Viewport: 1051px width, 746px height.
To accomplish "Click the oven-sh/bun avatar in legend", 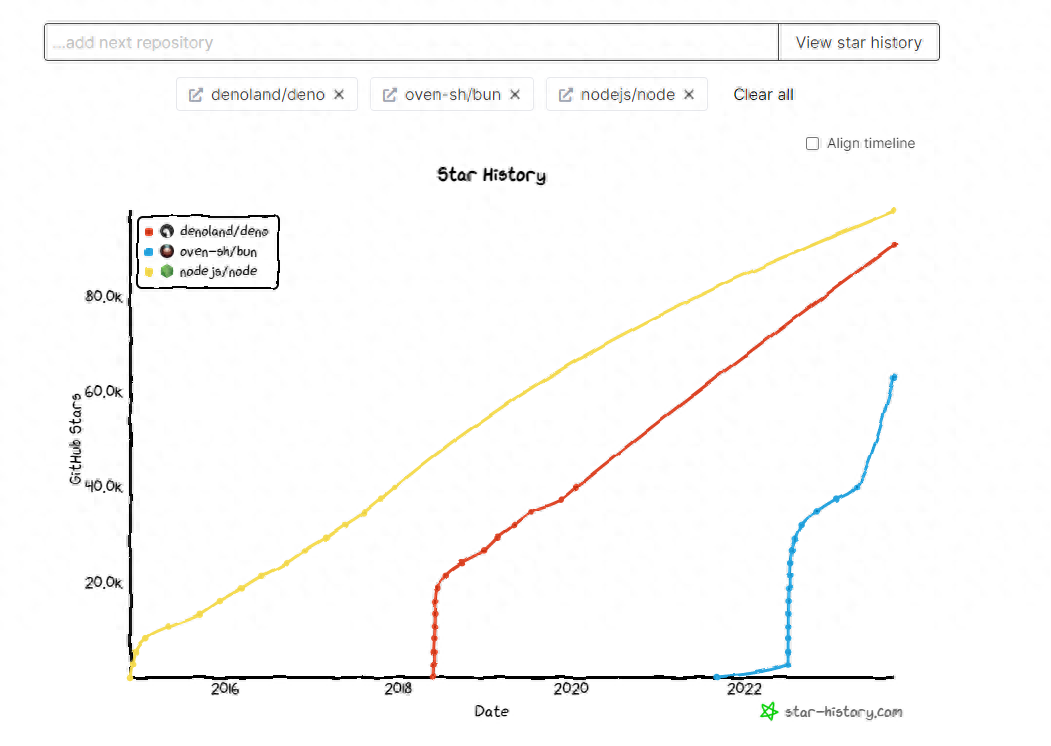I will (167, 251).
